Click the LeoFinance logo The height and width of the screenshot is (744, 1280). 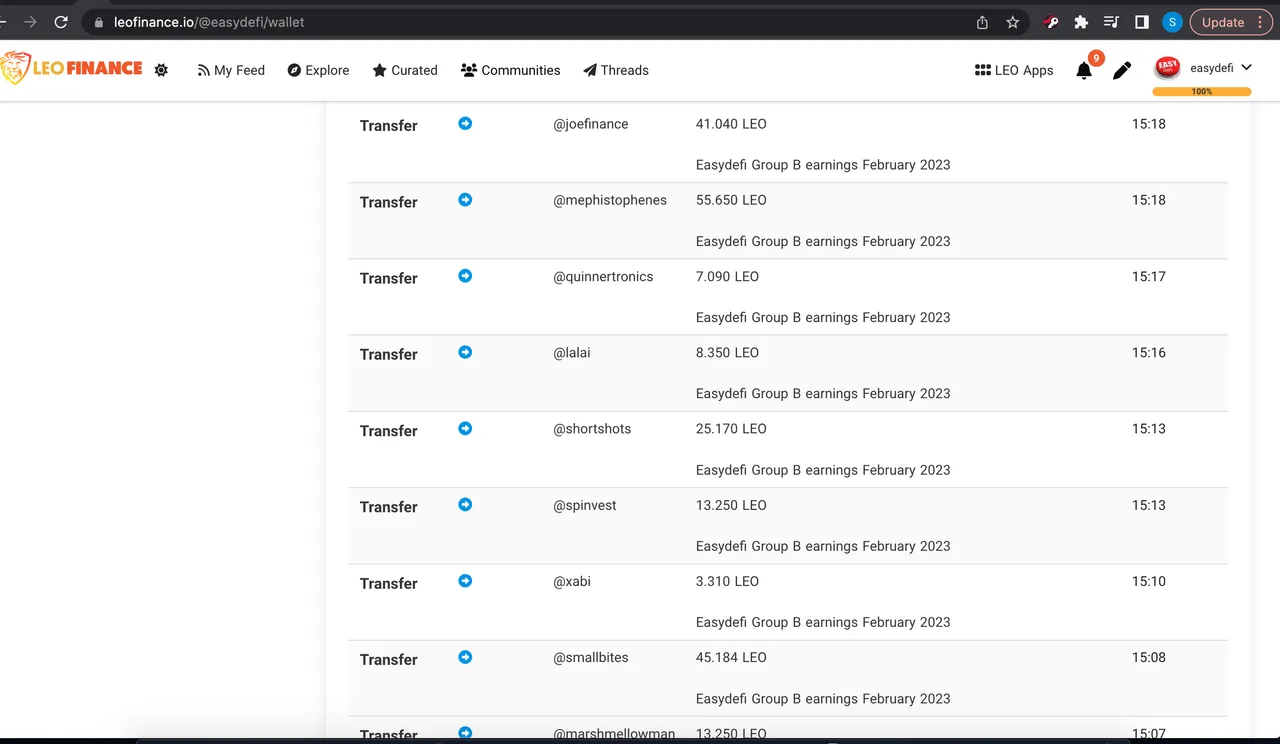coord(71,69)
